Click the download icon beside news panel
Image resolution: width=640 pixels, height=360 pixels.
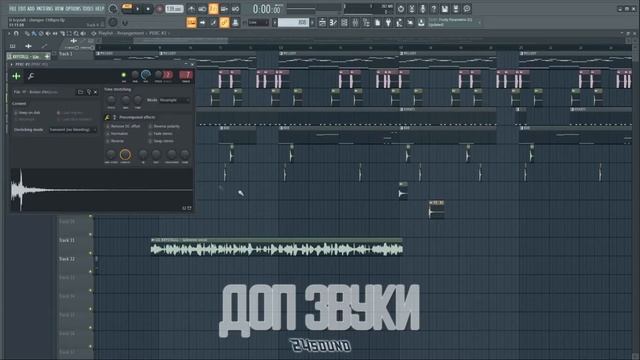(x=421, y=23)
